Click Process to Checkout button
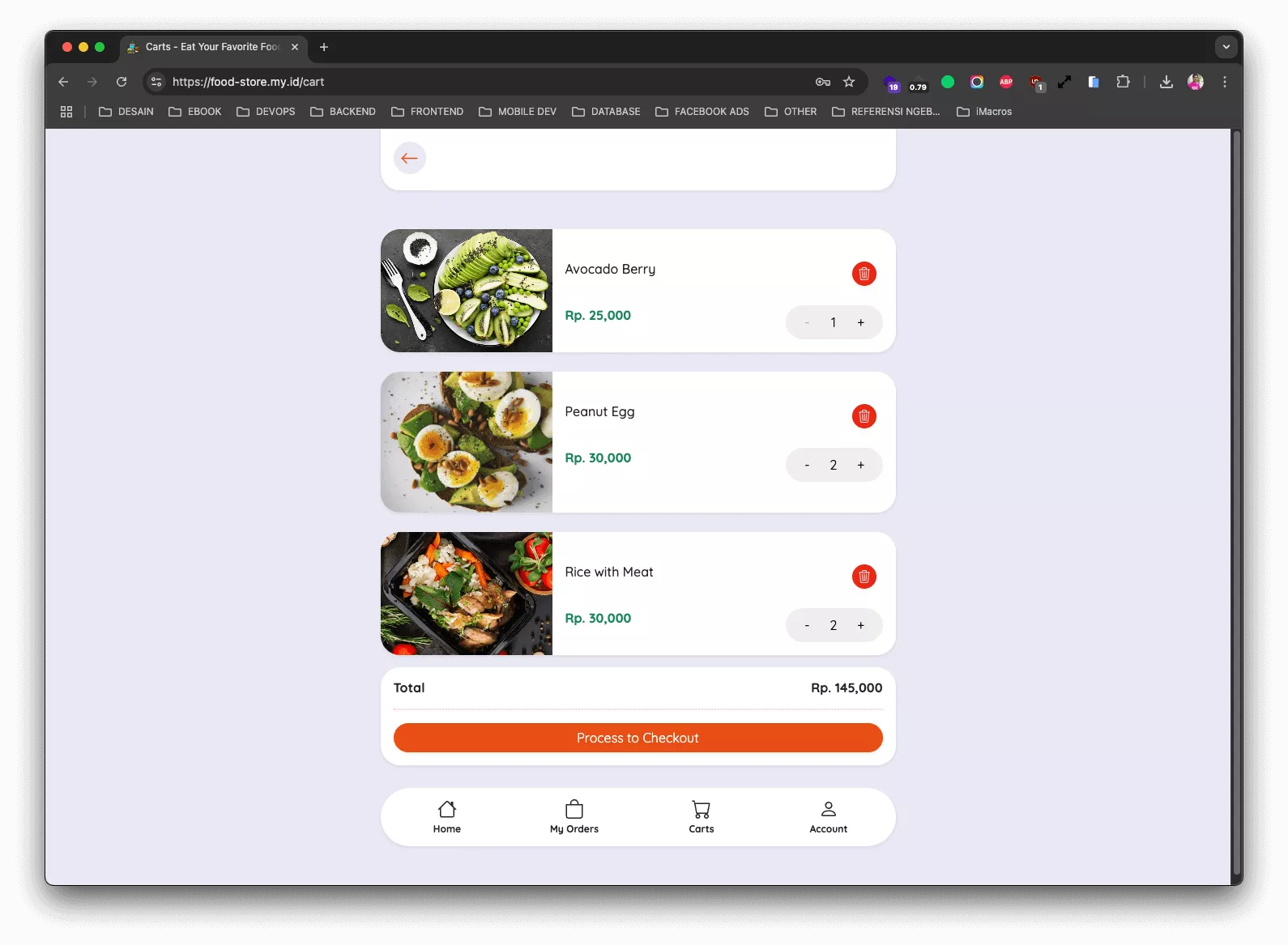 click(638, 738)
